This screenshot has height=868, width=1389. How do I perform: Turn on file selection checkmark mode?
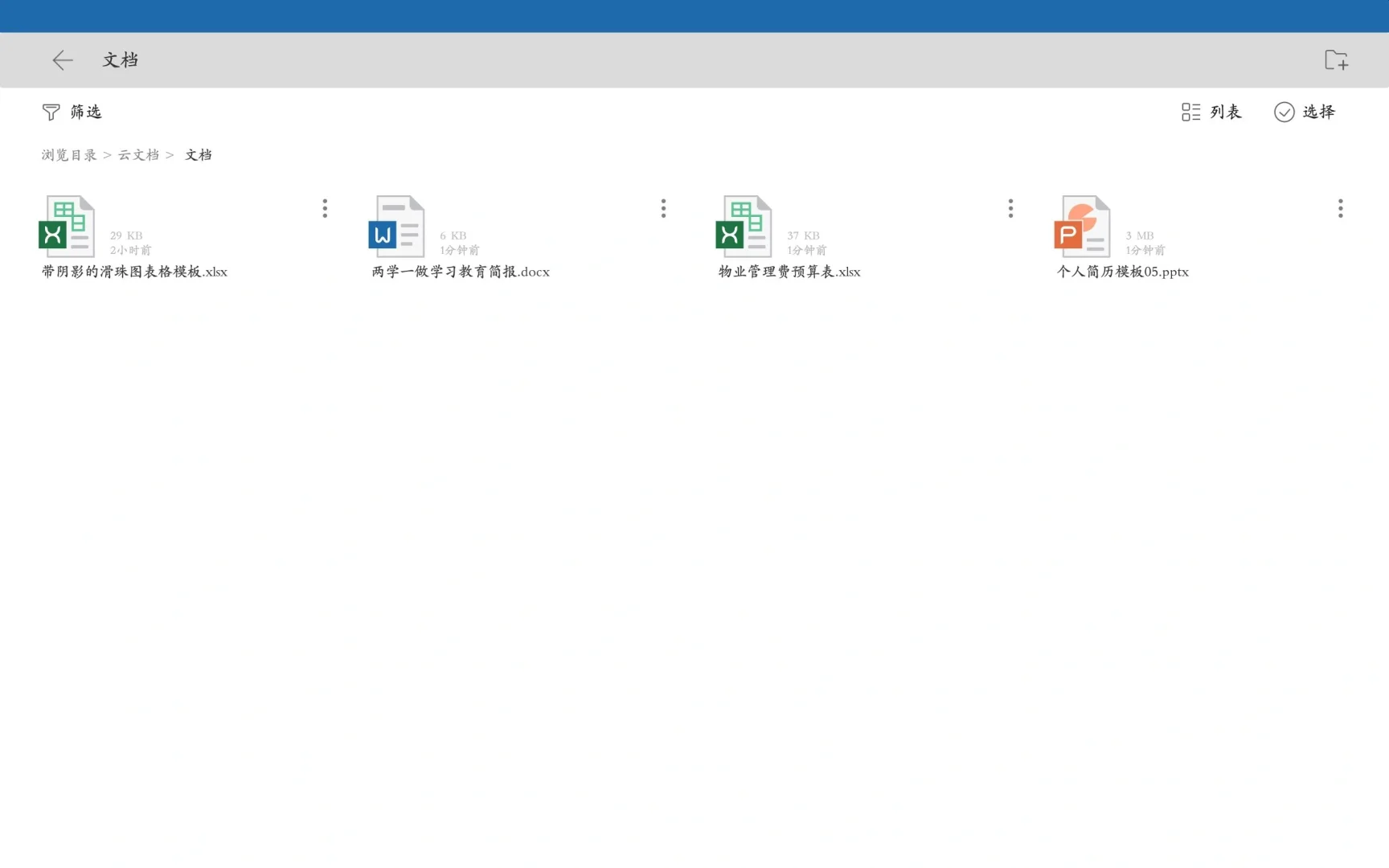click(1305, 112)
